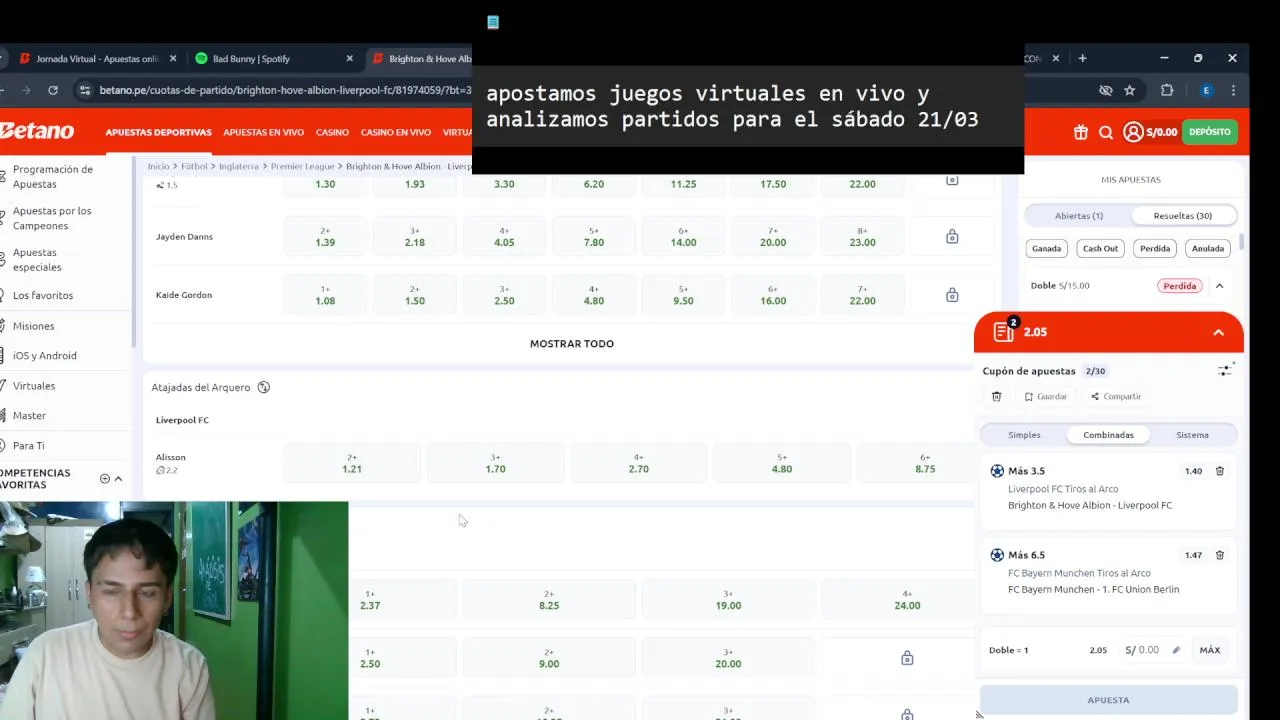Click the locked market on Jayden Danns row

pyautogui.click(x=952, y=237)
